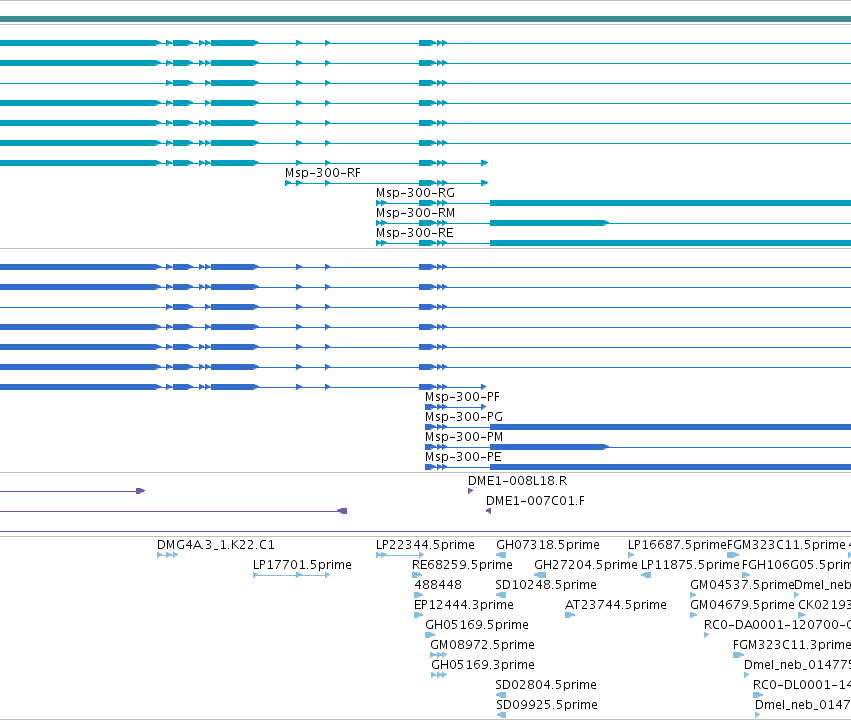This screenshot has width=851, height=720.
Task: Select the arrow glyph under LP11875.5prime
Action: (x=646, y=575)
